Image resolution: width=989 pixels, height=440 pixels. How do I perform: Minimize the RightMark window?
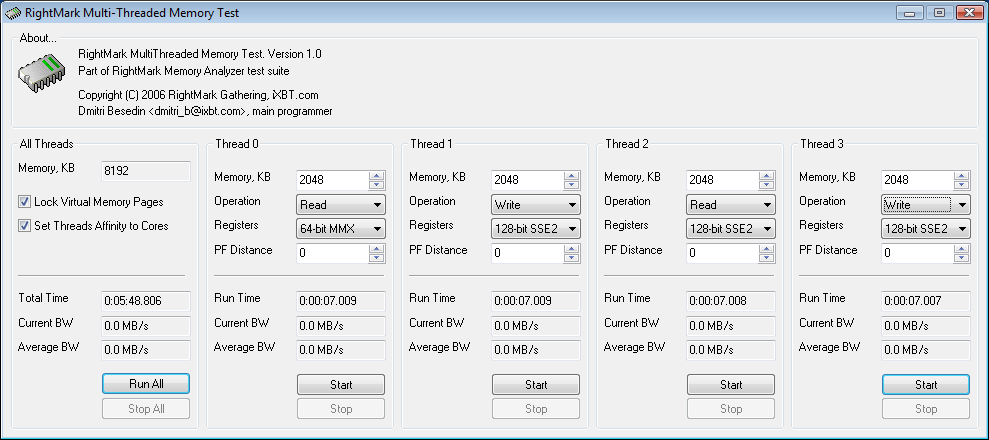909,13
